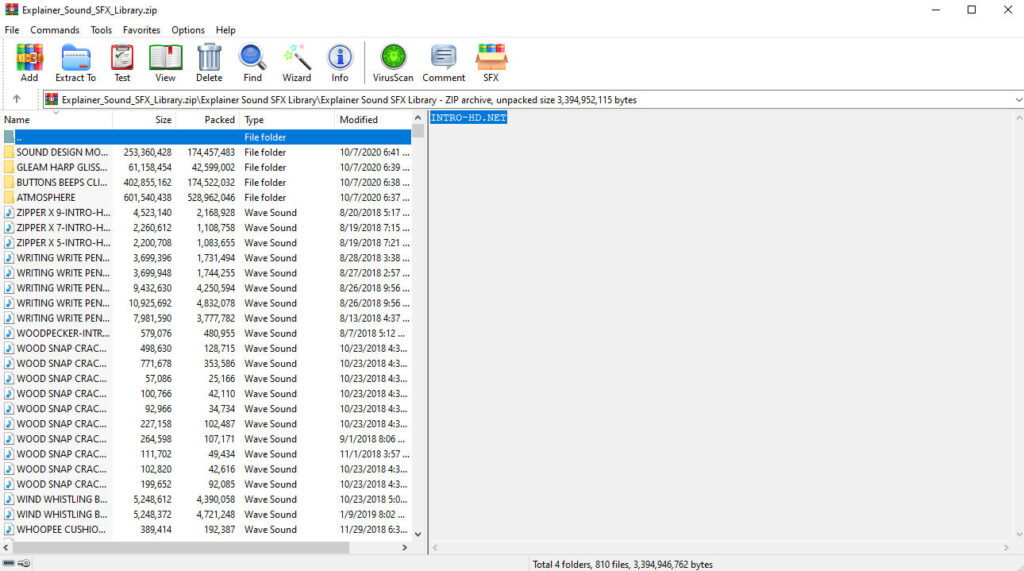The height and width of the screenshot is (571, 1024).
Task: Sort file list by the Size column
Action: coord(144,120)
